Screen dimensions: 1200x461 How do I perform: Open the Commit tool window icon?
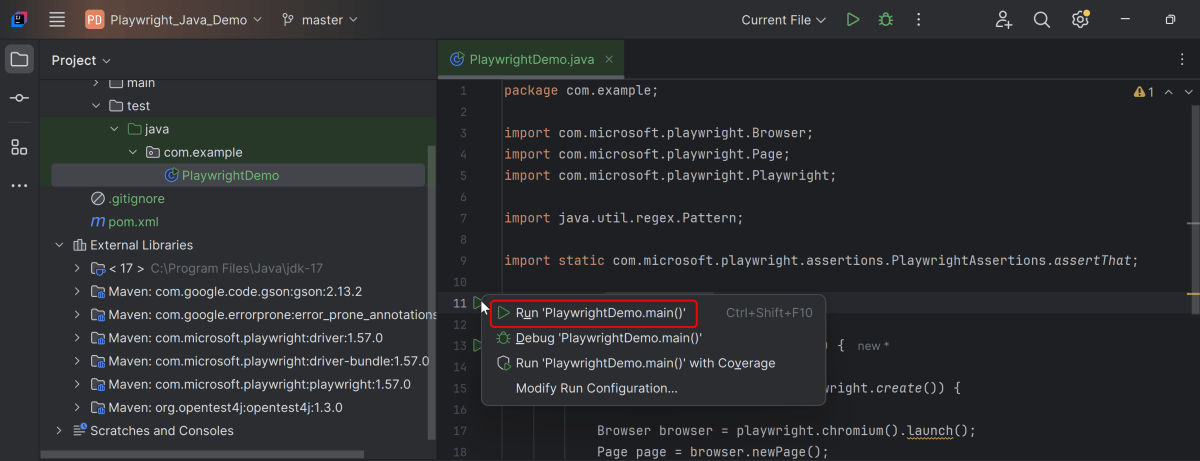pos(19,98)
